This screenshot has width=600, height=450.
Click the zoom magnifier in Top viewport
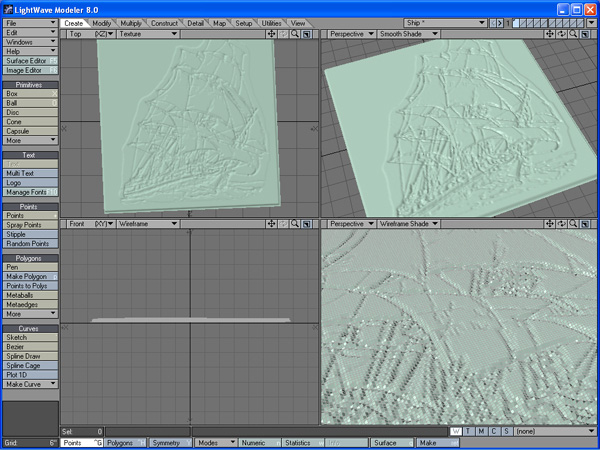[296, 34]
